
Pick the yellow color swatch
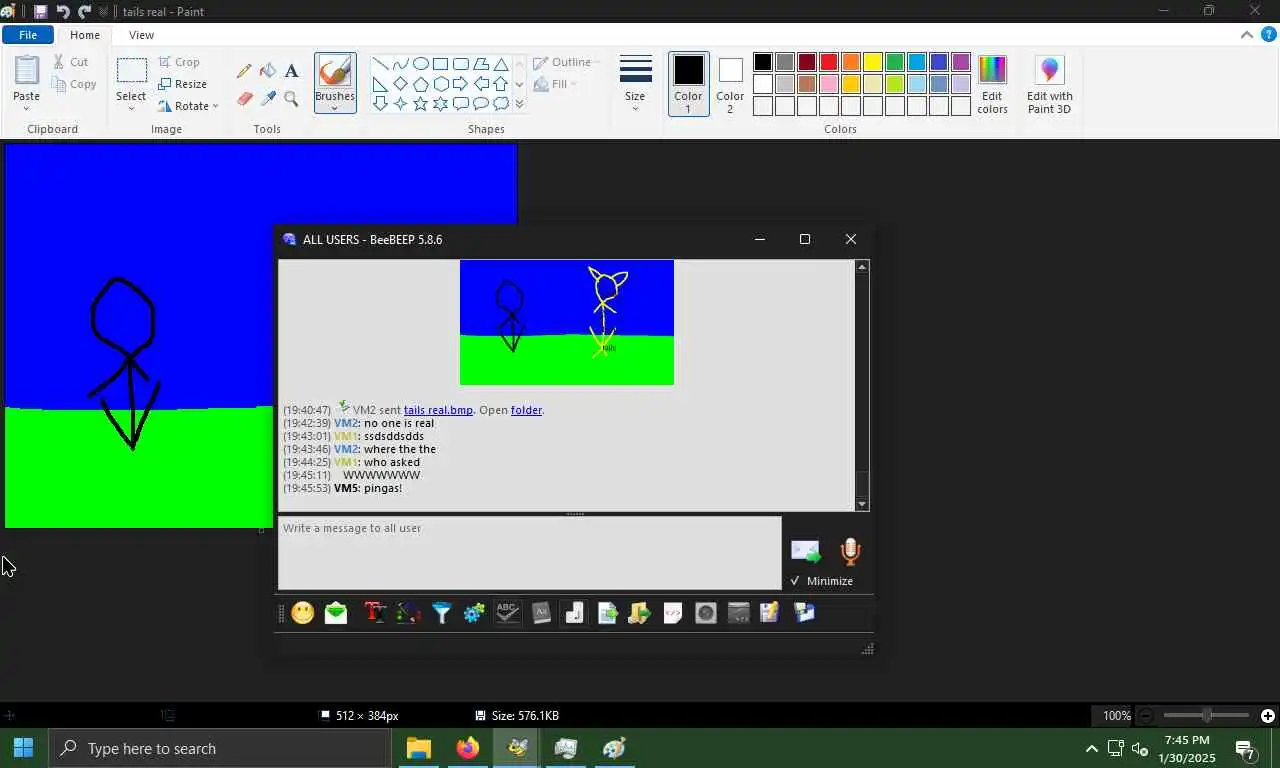(x=873, y=62)
